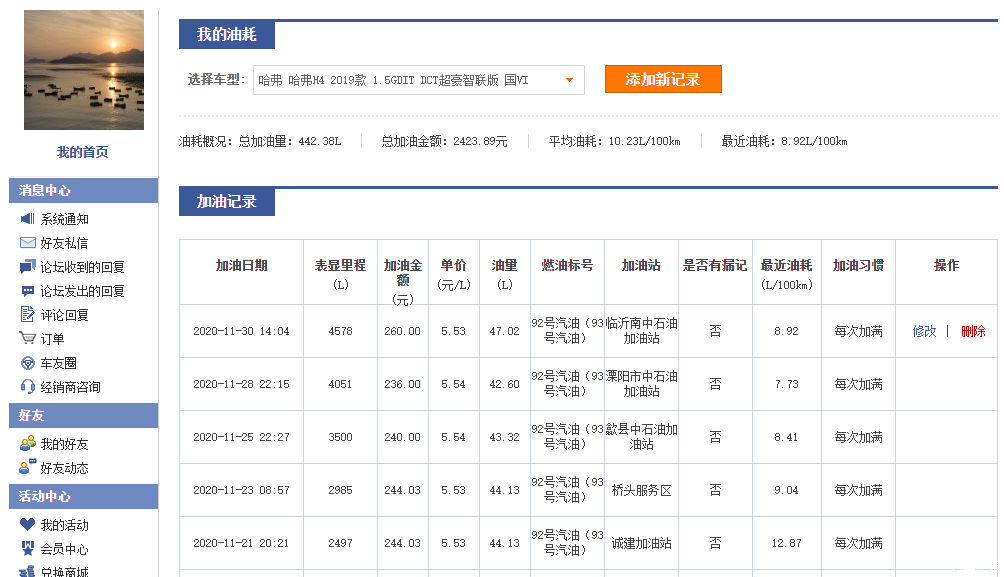Click the car friends circle icon
This screenshot has width=1004, height=577.
[27, 363]
